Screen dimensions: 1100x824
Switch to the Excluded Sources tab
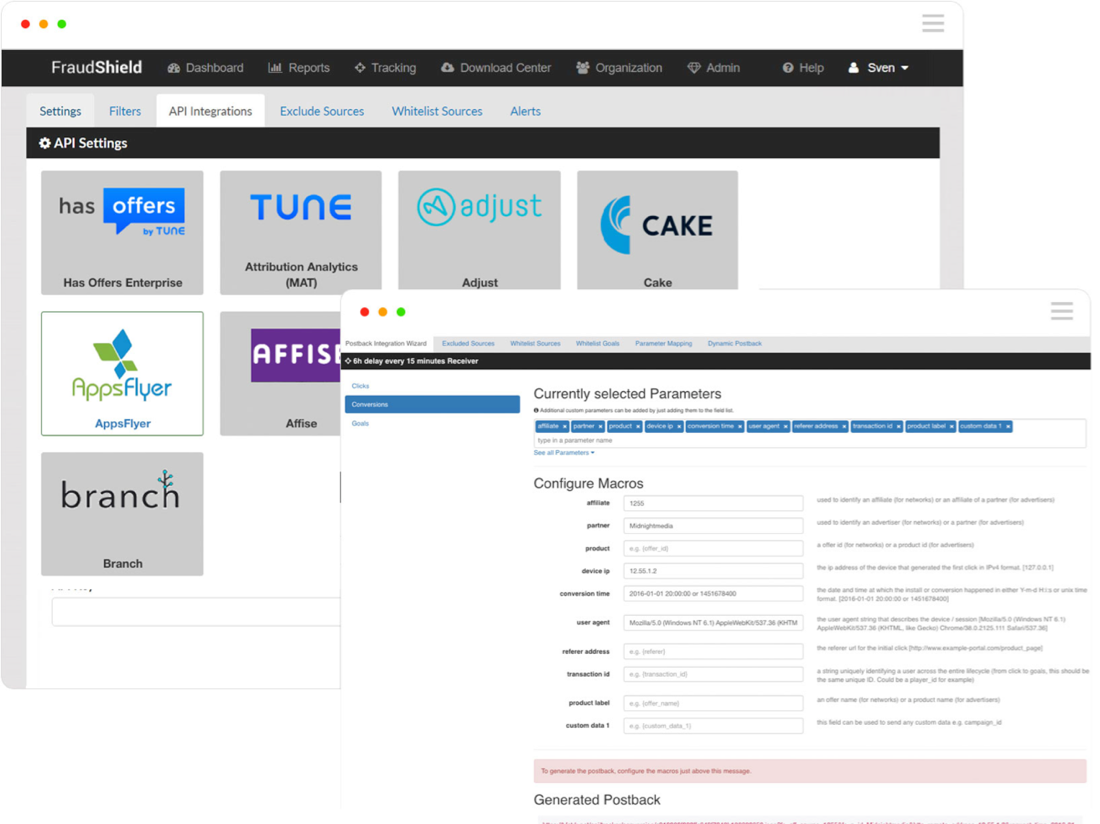pos(468,344)
